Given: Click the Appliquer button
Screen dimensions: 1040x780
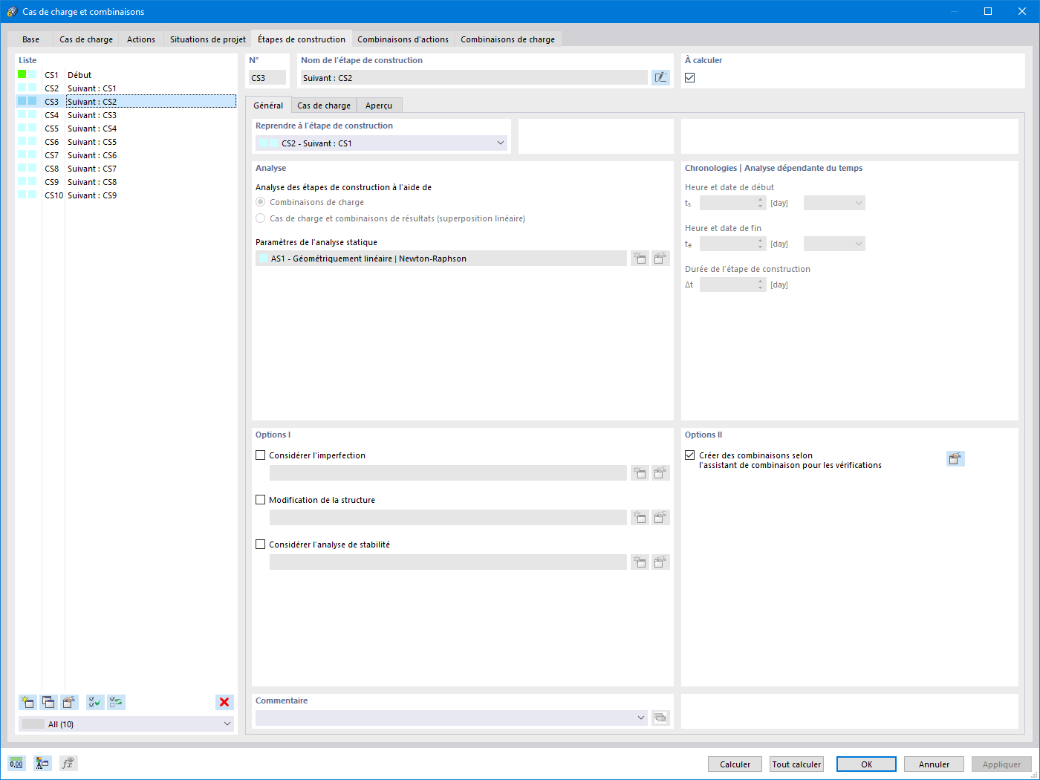Looking at the screenshot, I should coord(1002,764).
